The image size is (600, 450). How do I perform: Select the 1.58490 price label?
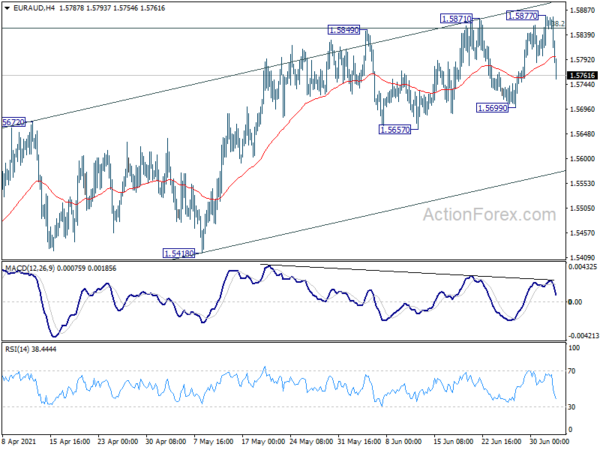[x=344, y=30]
